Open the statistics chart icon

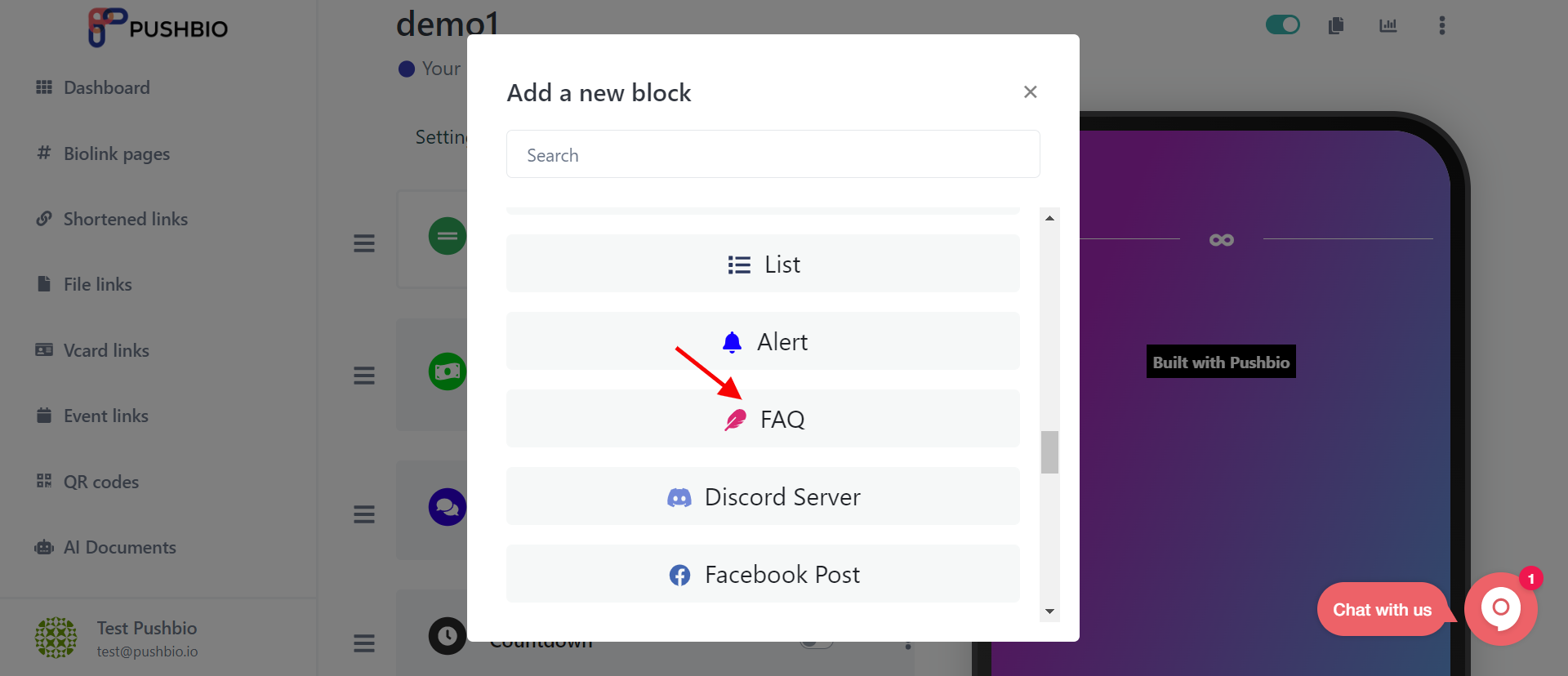1388,25
